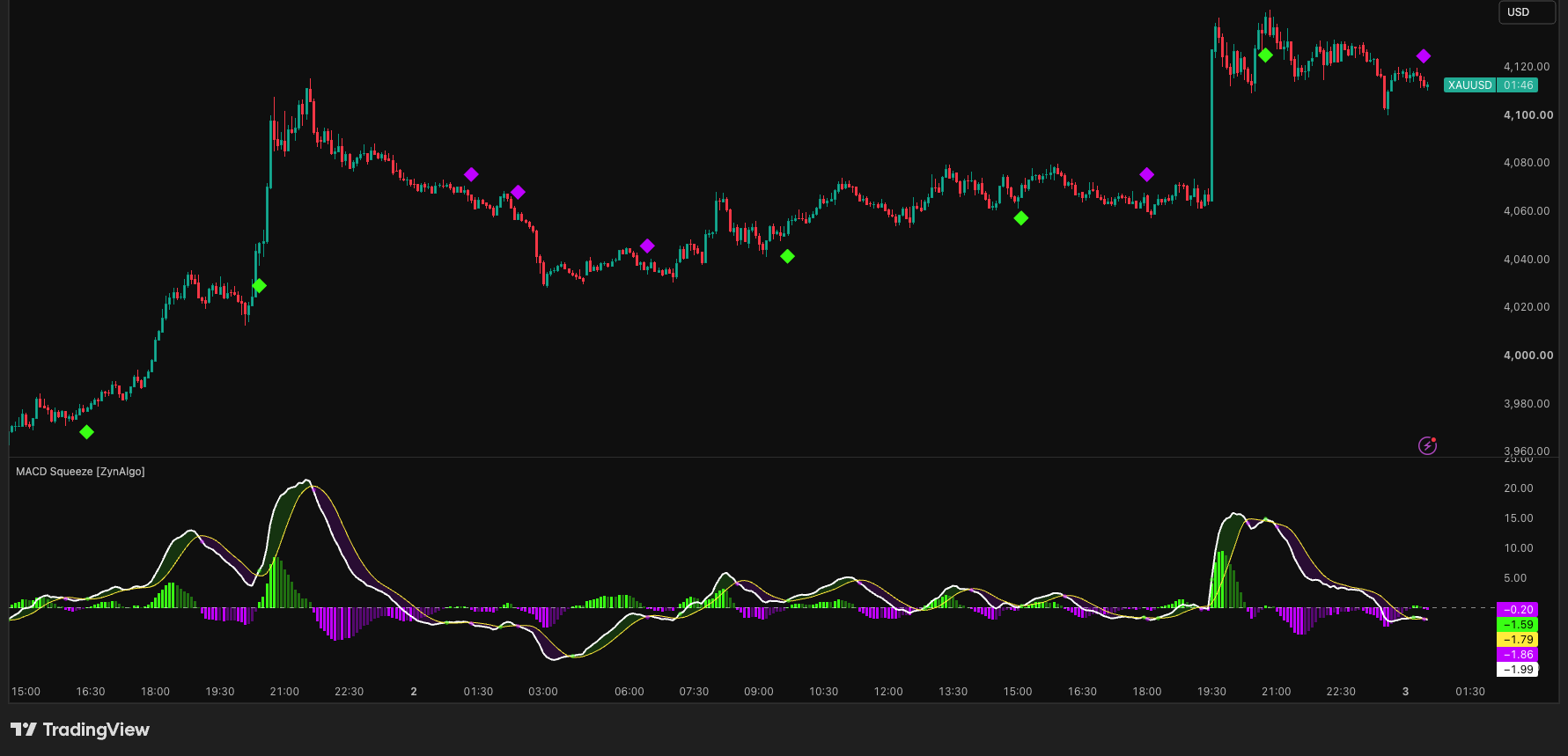Select the purple diamond signal beside the latest candles

point(1424,56)
